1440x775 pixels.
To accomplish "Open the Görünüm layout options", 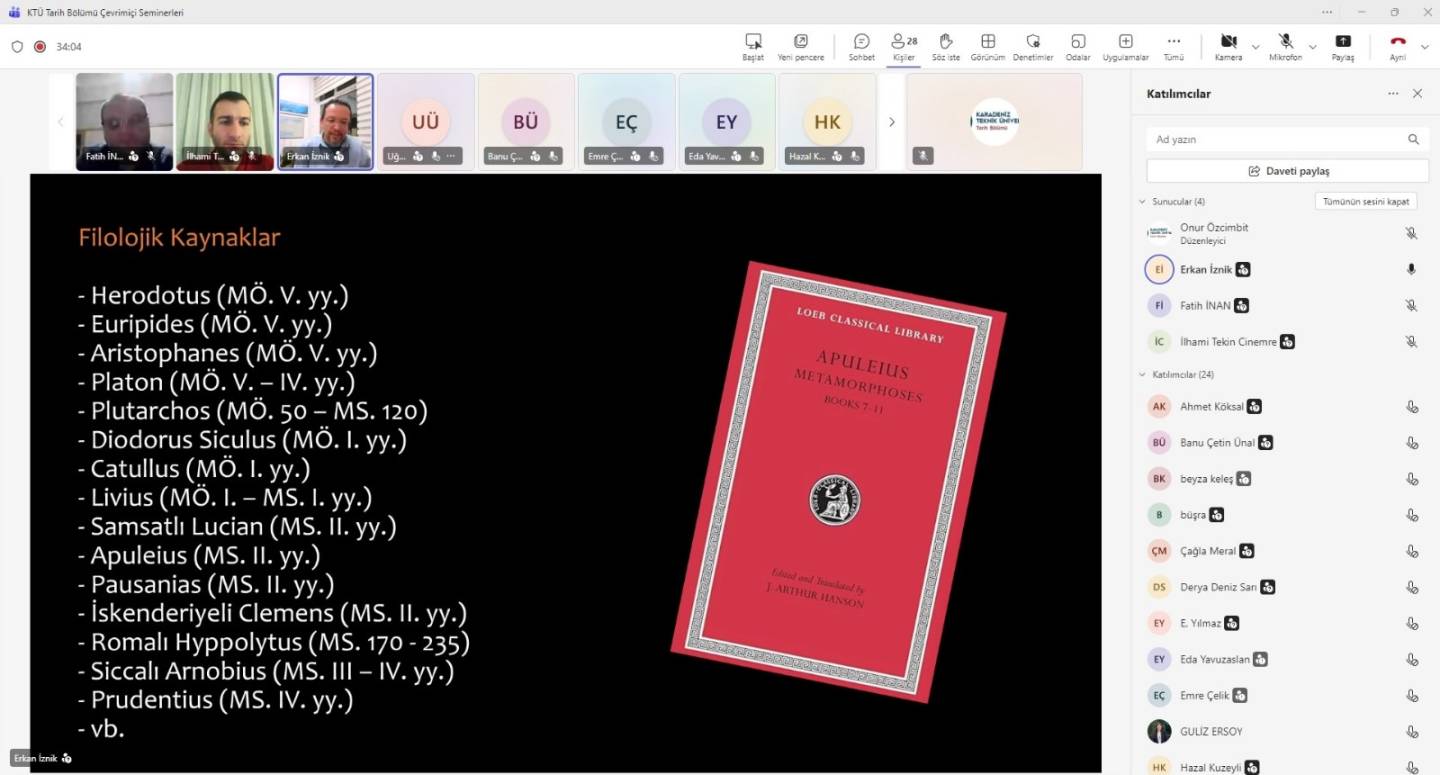I will (987, 46).
